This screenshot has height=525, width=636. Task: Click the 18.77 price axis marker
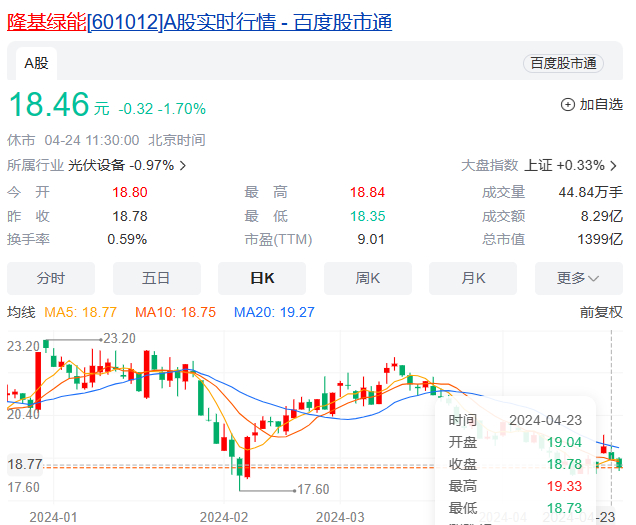coord(25,464)
